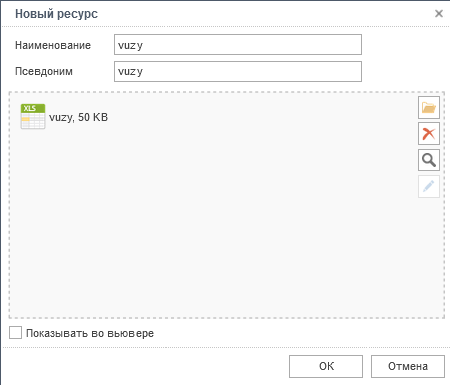Remove the attached file with red X icon
The image size is (450, 385).
pos(429,134)
